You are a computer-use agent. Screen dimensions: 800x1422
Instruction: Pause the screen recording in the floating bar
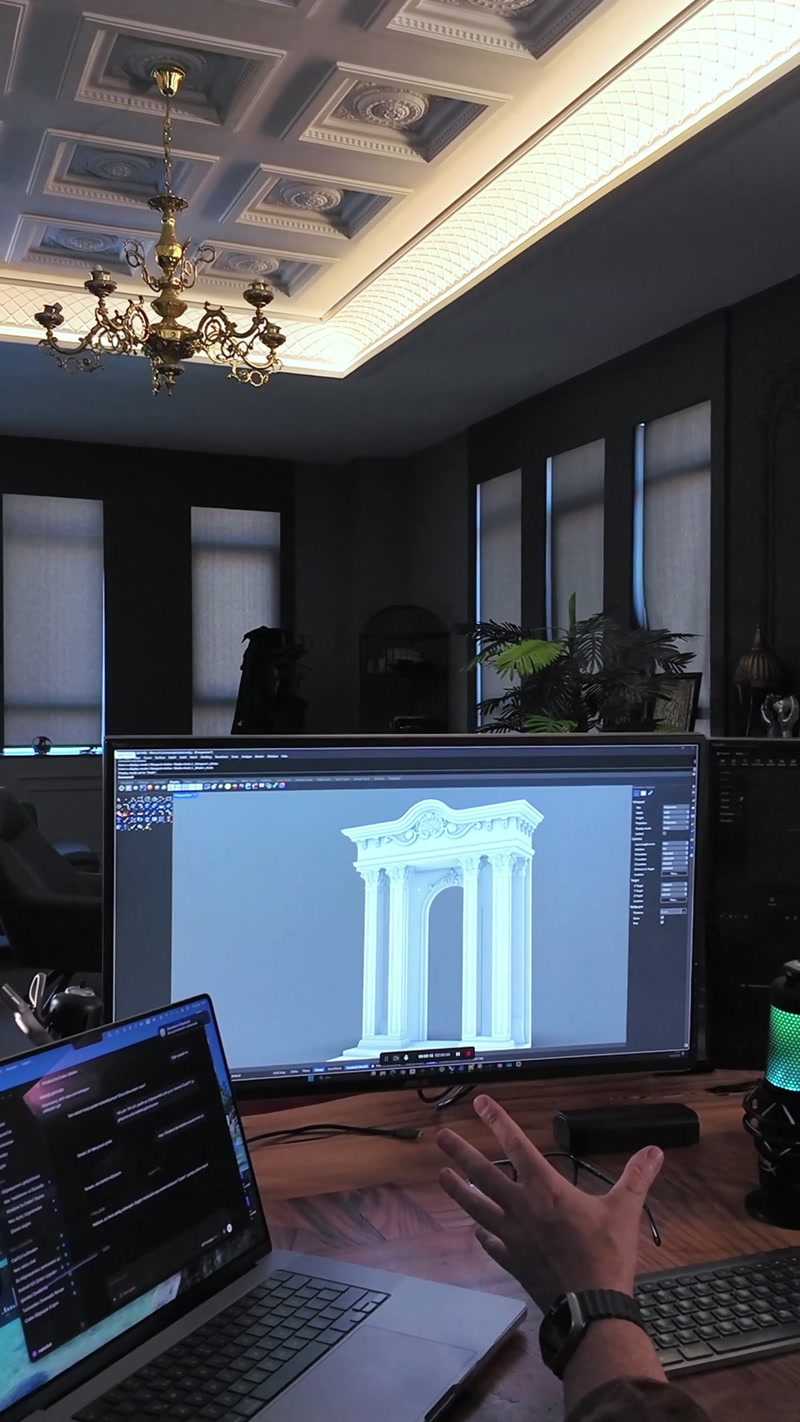pos(386,1059)
